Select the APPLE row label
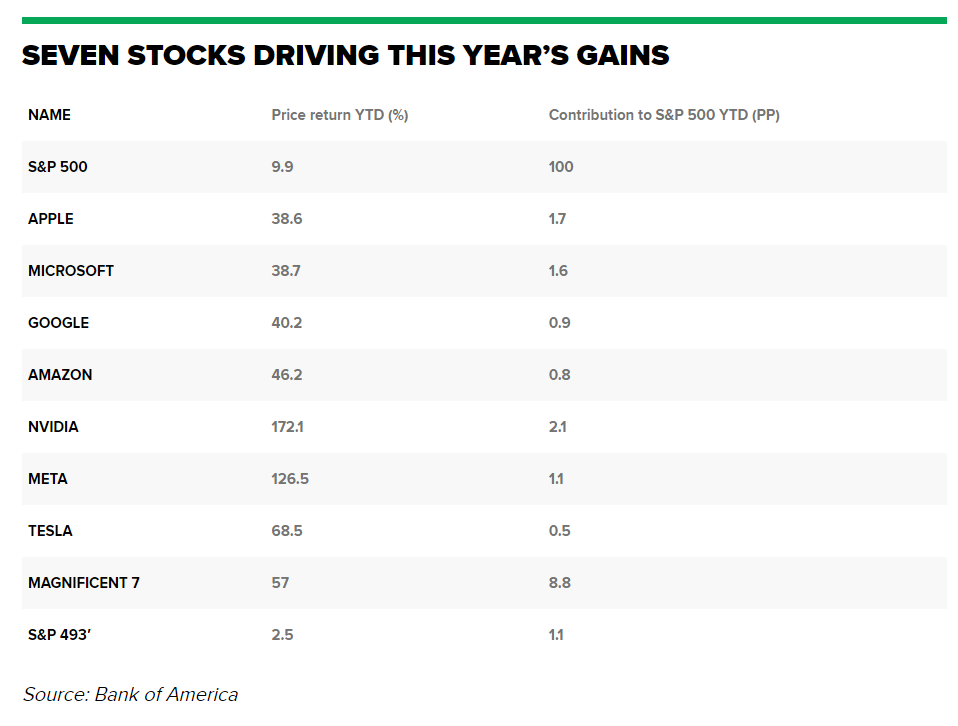 (51, 219)
